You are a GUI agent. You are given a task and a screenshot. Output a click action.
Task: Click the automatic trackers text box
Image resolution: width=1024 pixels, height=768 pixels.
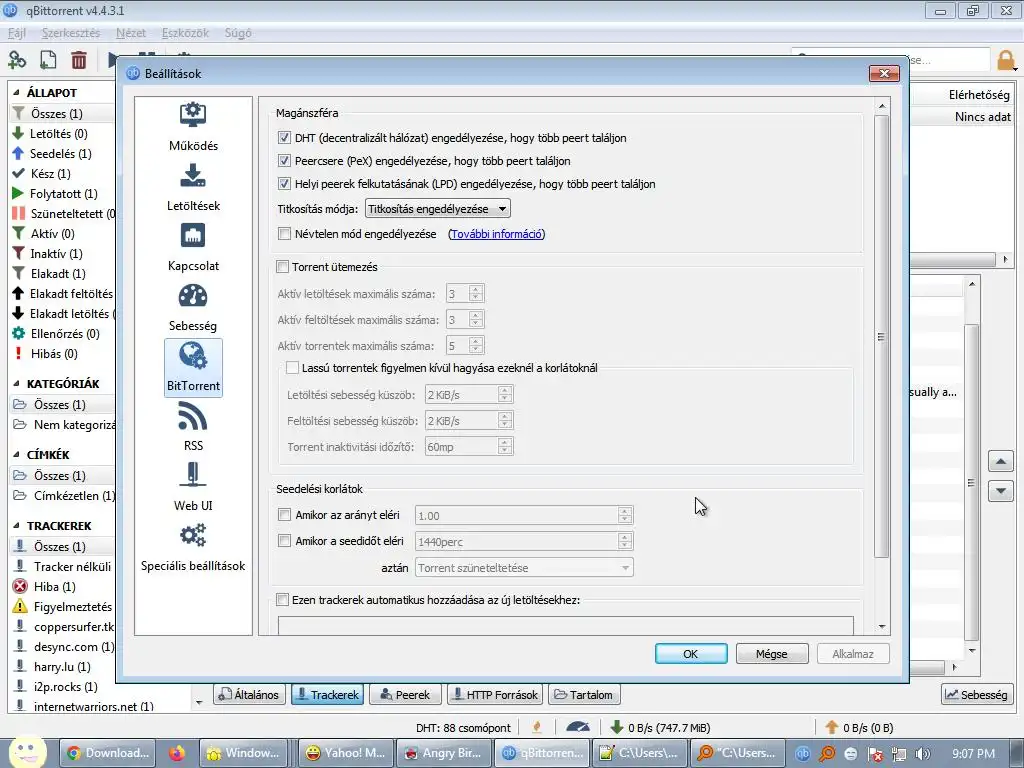566,626
